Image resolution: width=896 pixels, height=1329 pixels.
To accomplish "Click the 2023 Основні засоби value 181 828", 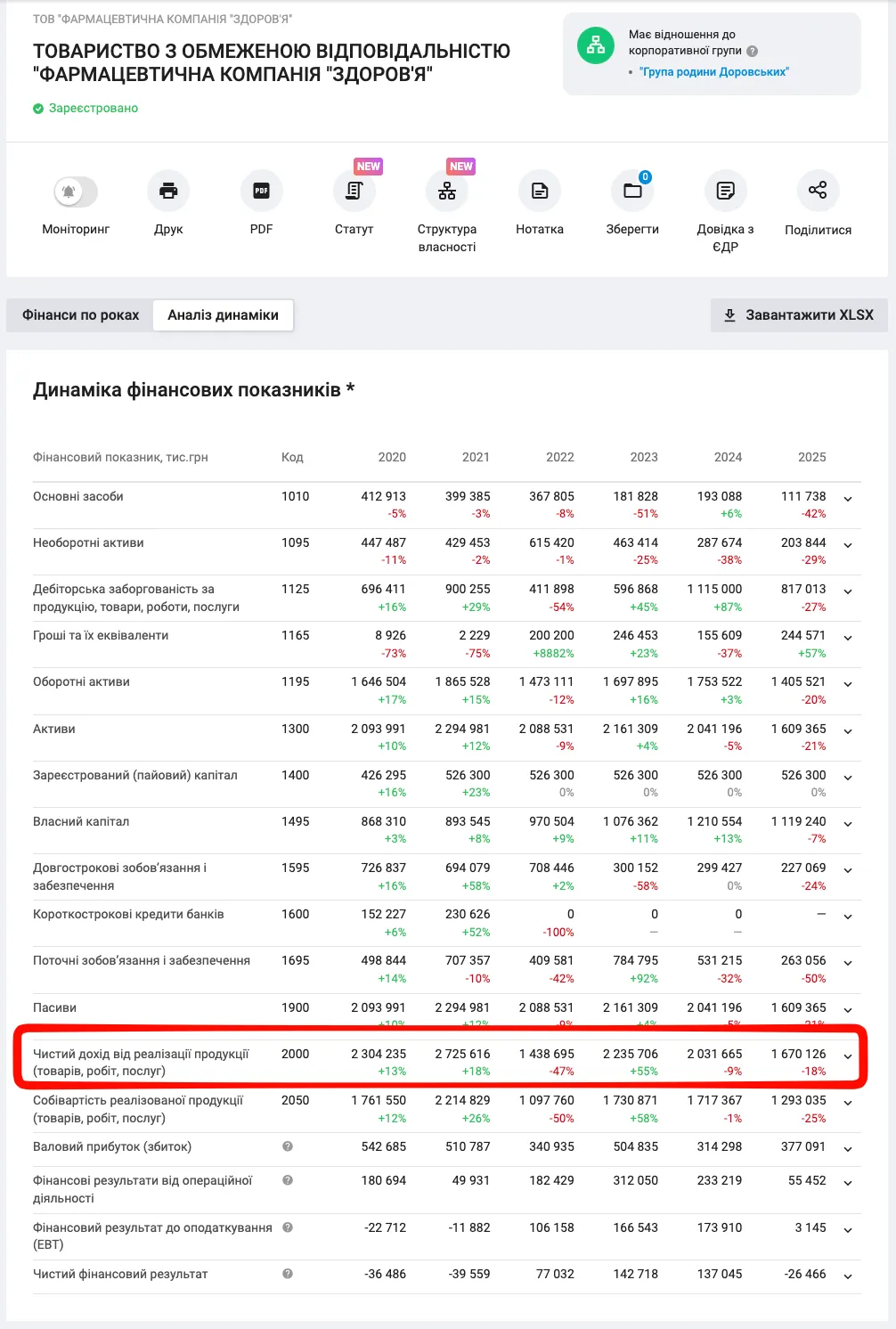I will point(635,496).
